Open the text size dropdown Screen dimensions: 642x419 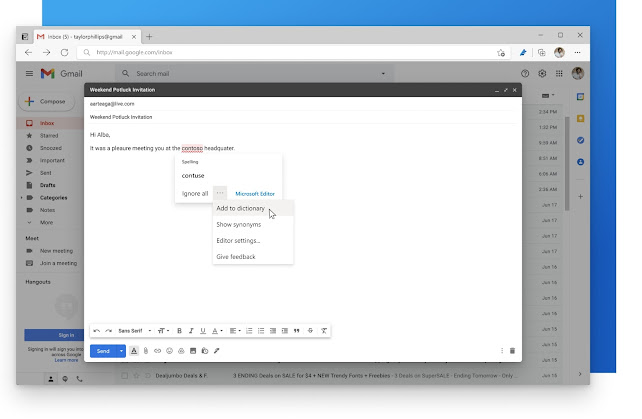coord(163,331)
